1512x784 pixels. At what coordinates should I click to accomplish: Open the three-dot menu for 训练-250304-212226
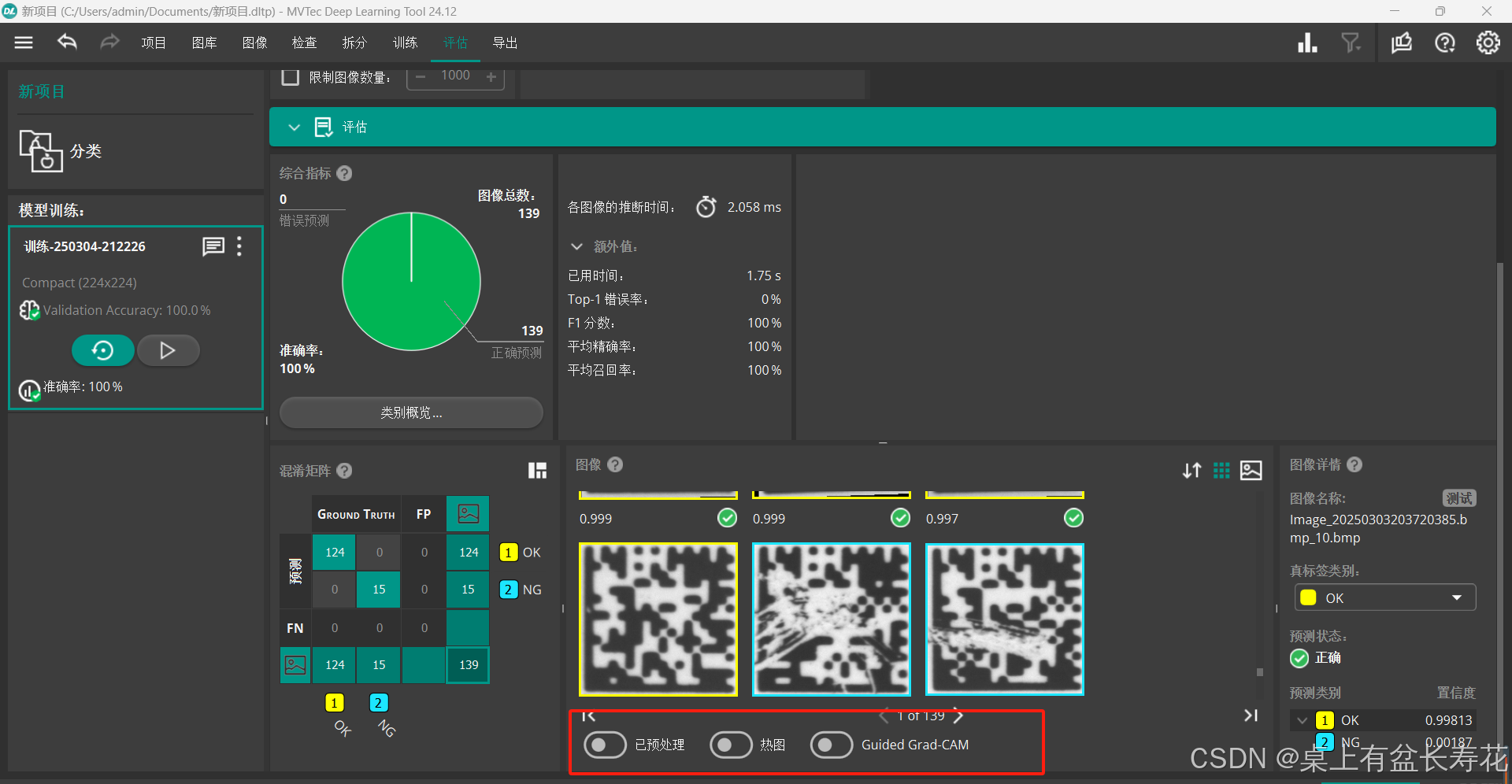coord(239,246)
